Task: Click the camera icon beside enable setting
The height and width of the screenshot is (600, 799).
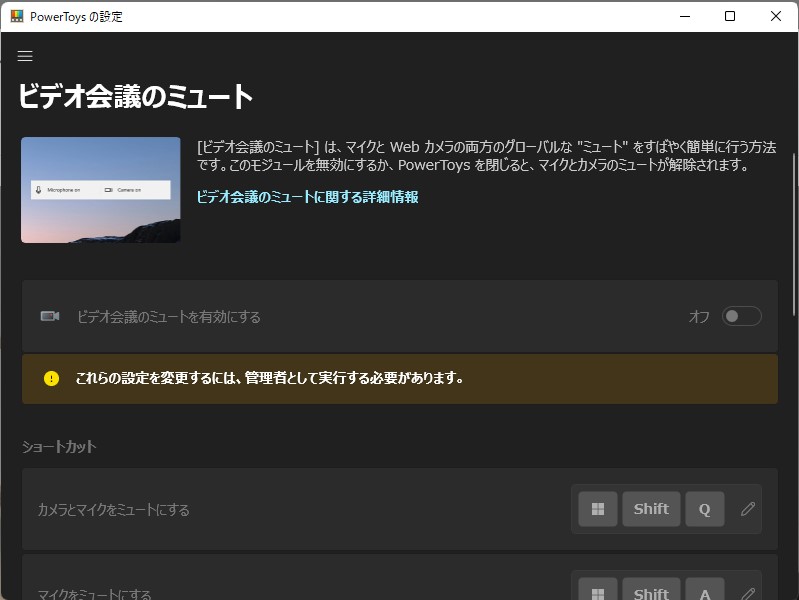Action: pyautogui.click(x=50, y=316)
